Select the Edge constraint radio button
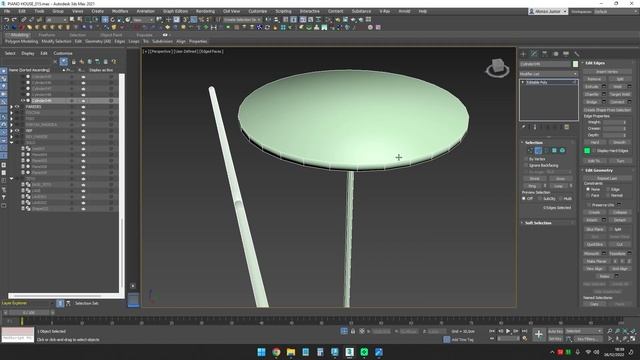 [x=608, y=189]
